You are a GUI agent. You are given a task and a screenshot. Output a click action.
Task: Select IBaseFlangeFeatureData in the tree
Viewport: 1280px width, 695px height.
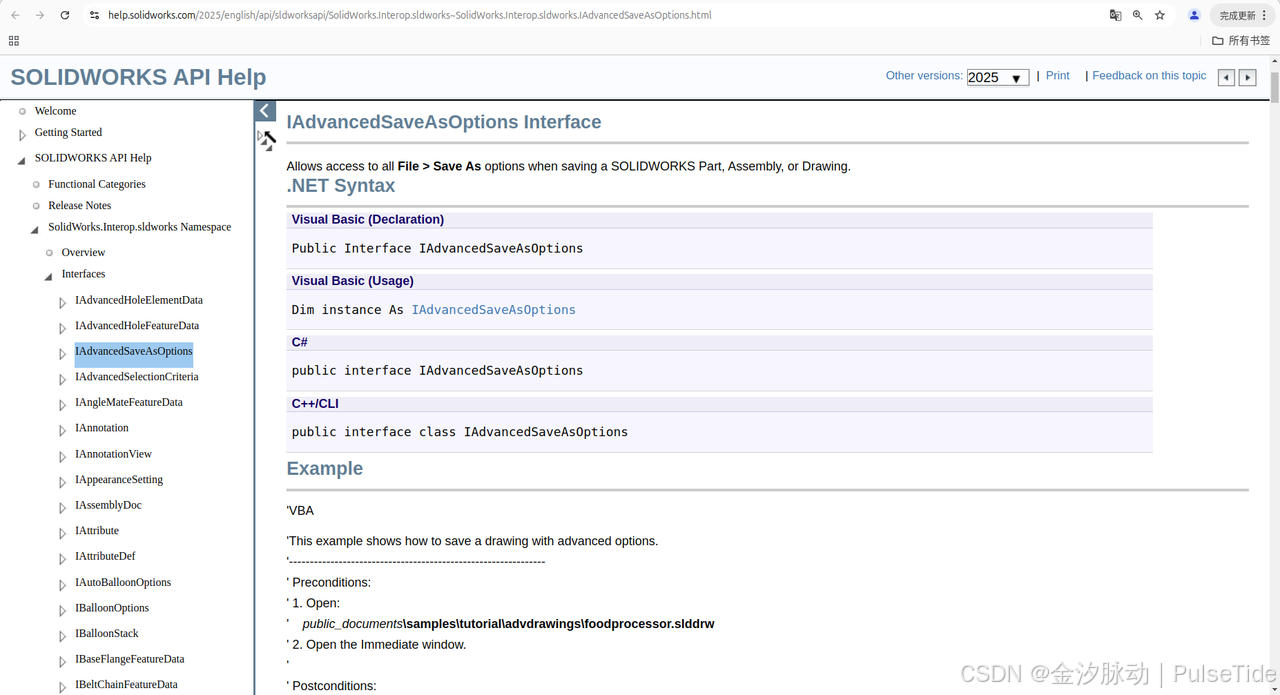[x=130, y=659]
